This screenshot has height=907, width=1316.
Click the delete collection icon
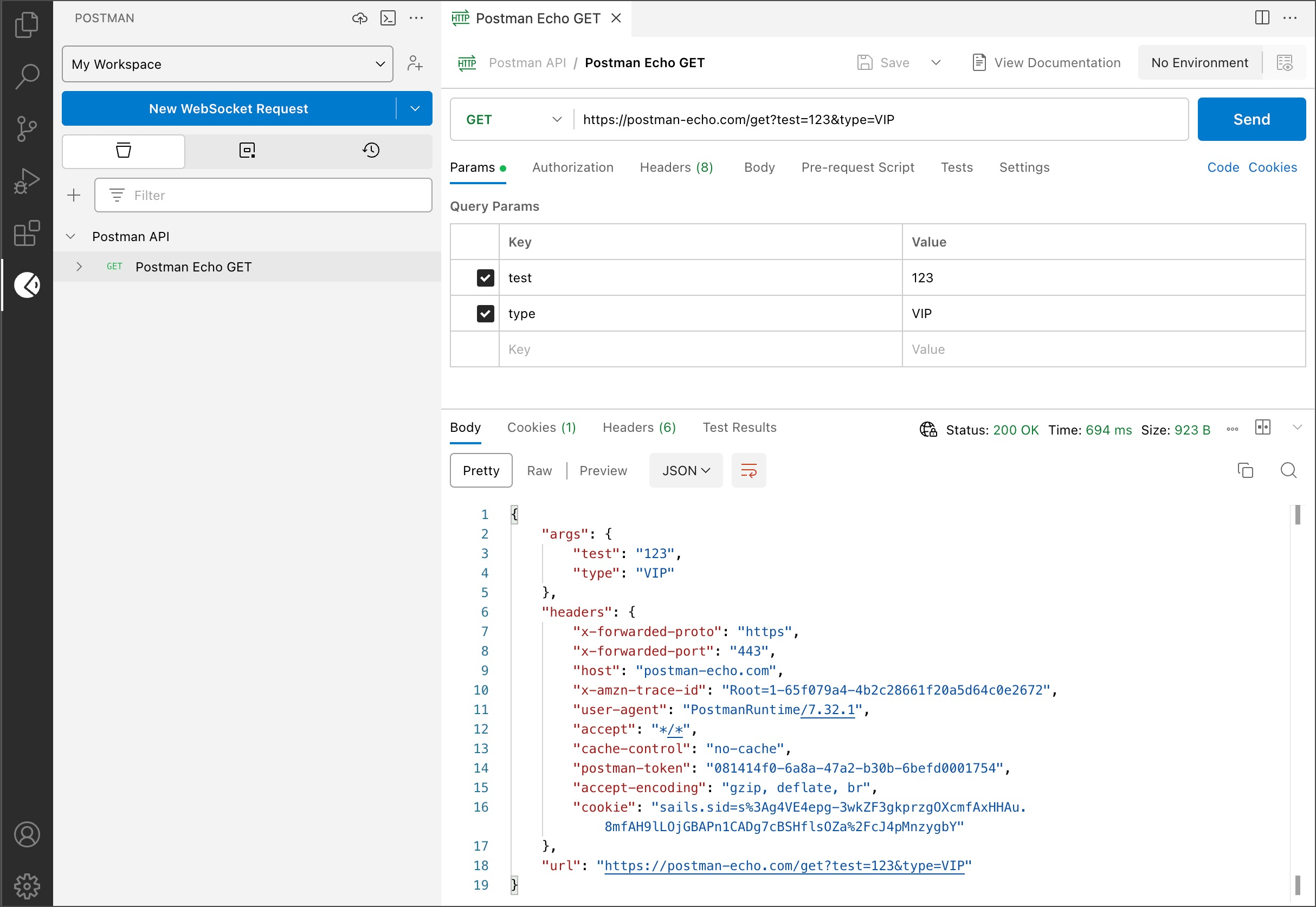124,151
